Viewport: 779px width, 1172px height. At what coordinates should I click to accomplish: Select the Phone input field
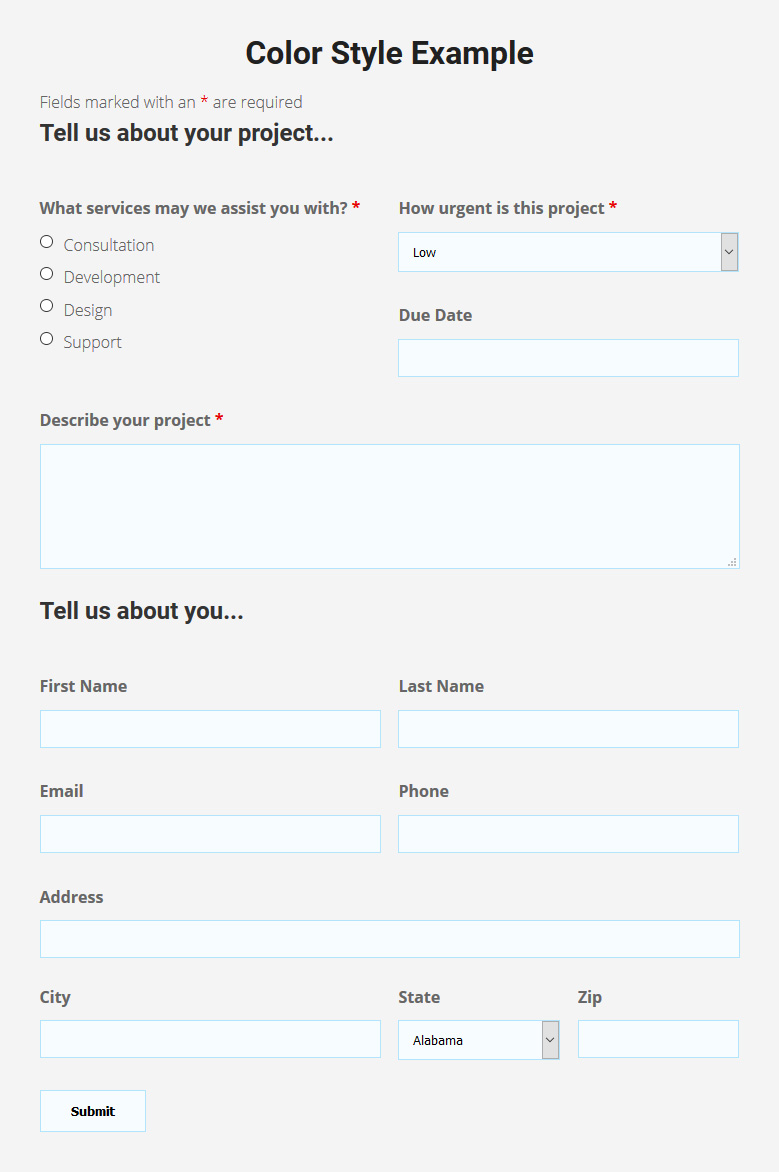[x=568, y=834]
